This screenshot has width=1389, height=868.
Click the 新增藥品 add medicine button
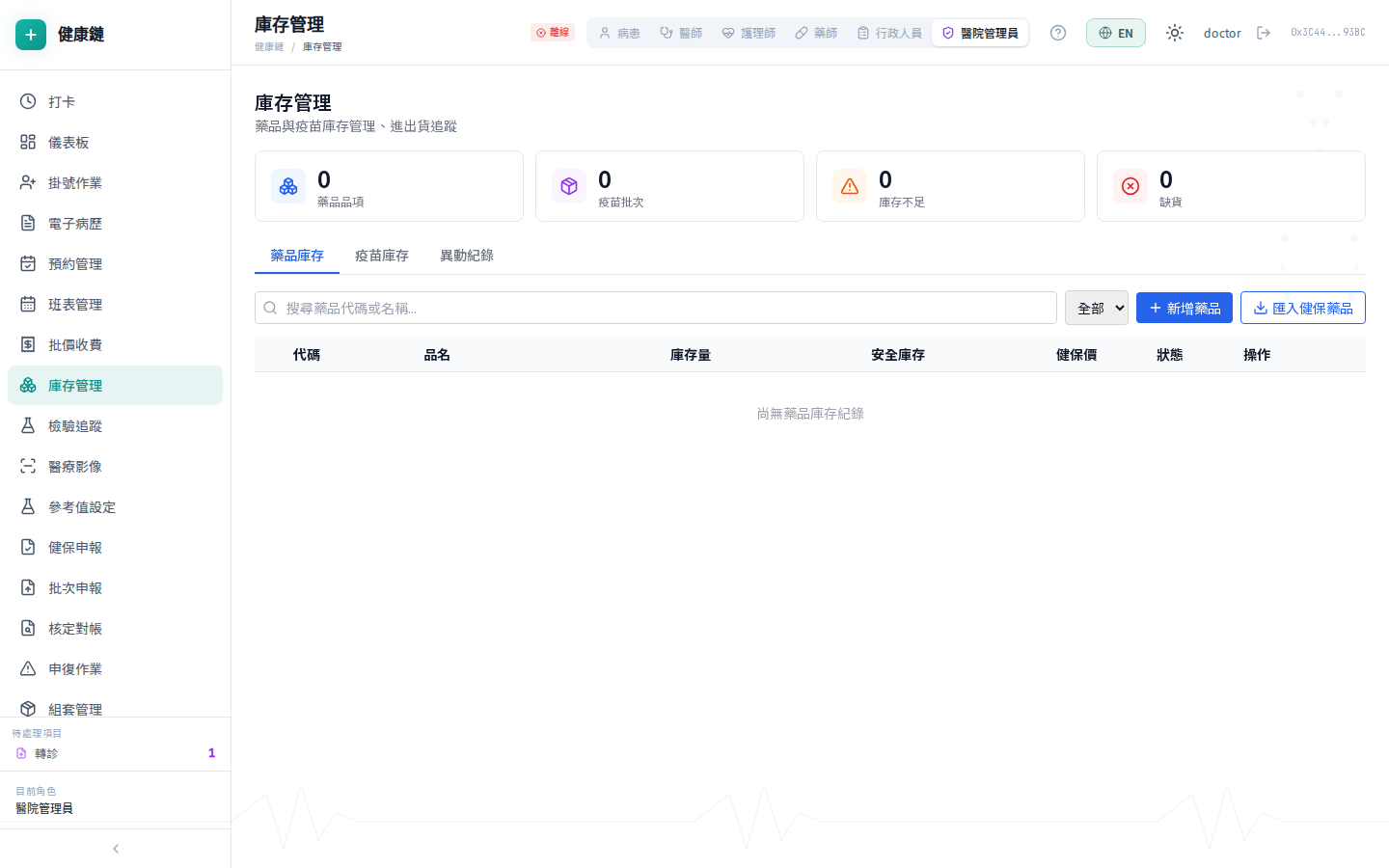point(1184,307)
